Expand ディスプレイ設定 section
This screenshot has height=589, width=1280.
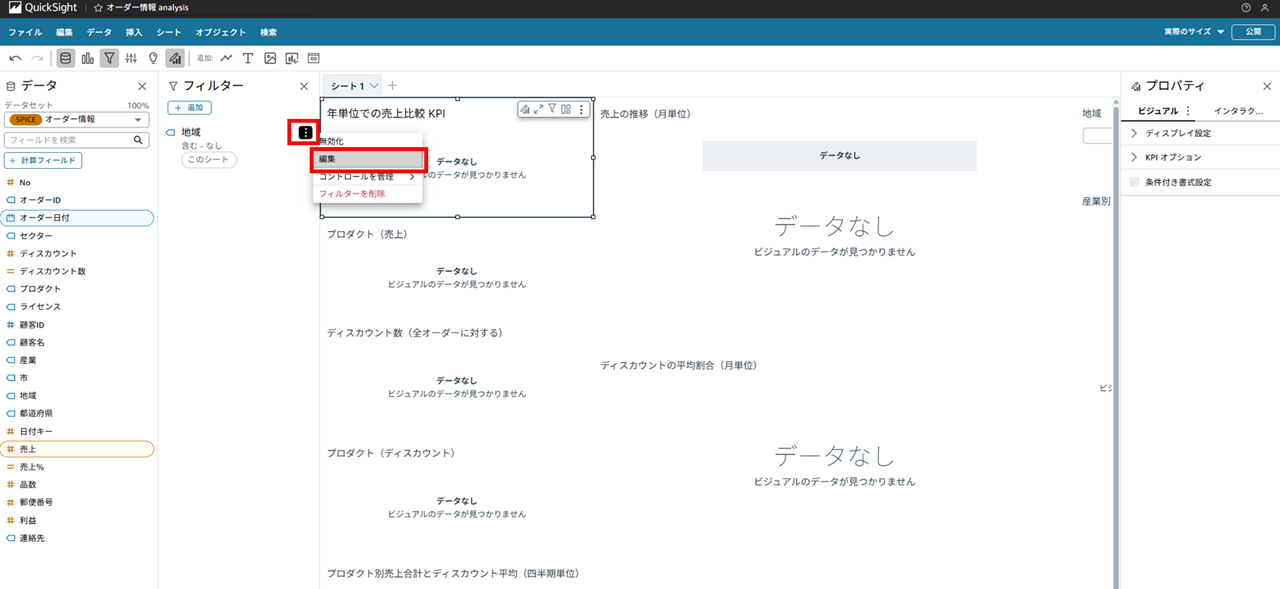click(x=1200, y=133)
